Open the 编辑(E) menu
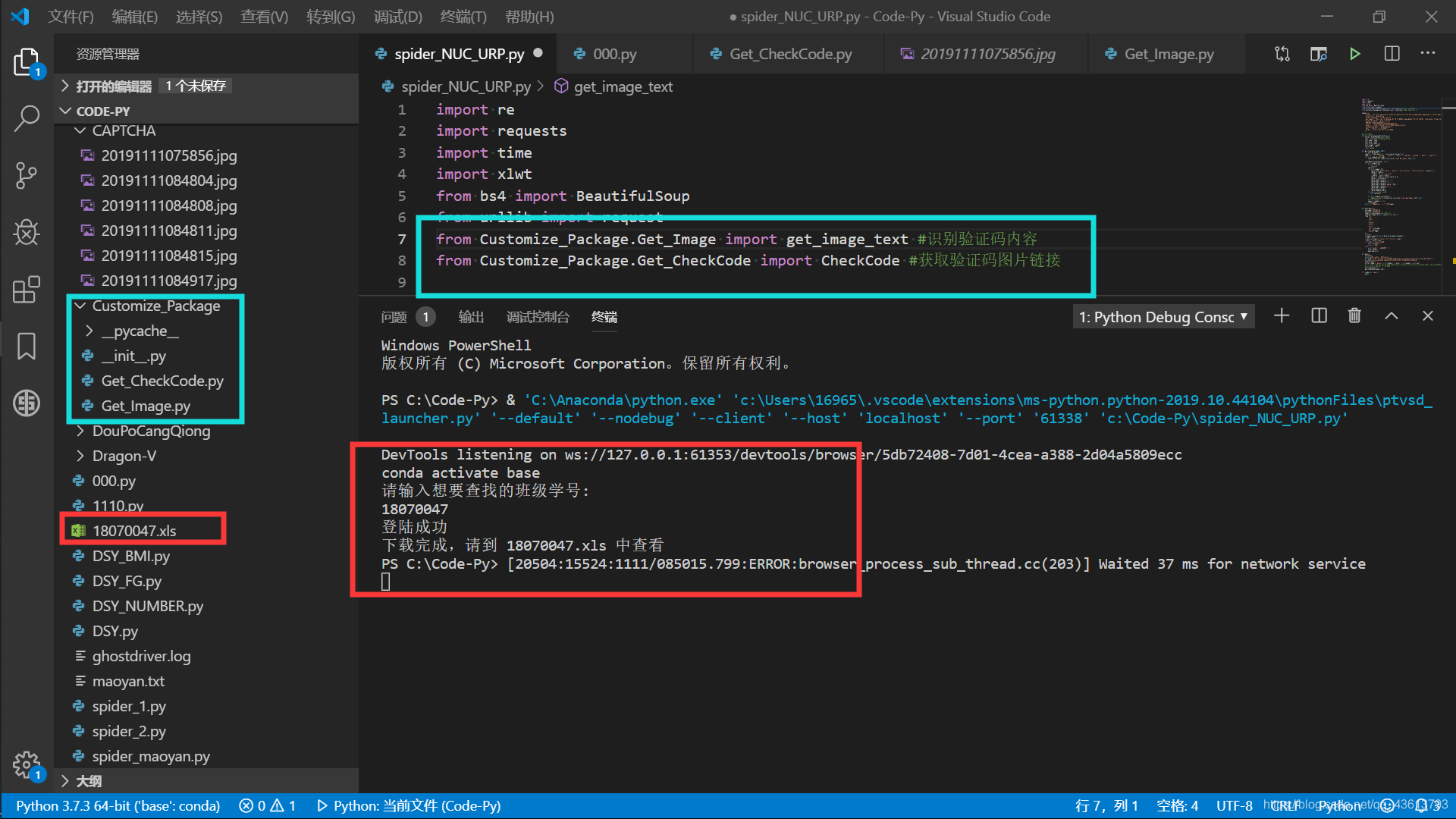 135,16
